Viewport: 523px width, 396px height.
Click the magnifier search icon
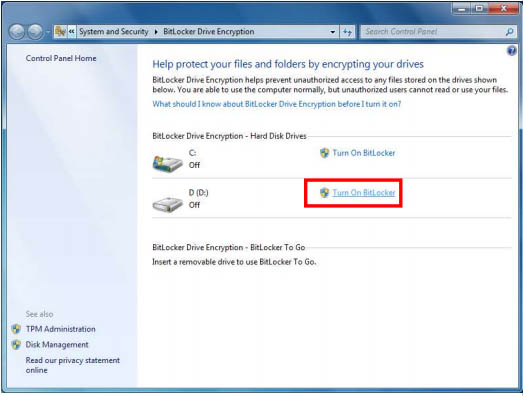pos(509,32)
